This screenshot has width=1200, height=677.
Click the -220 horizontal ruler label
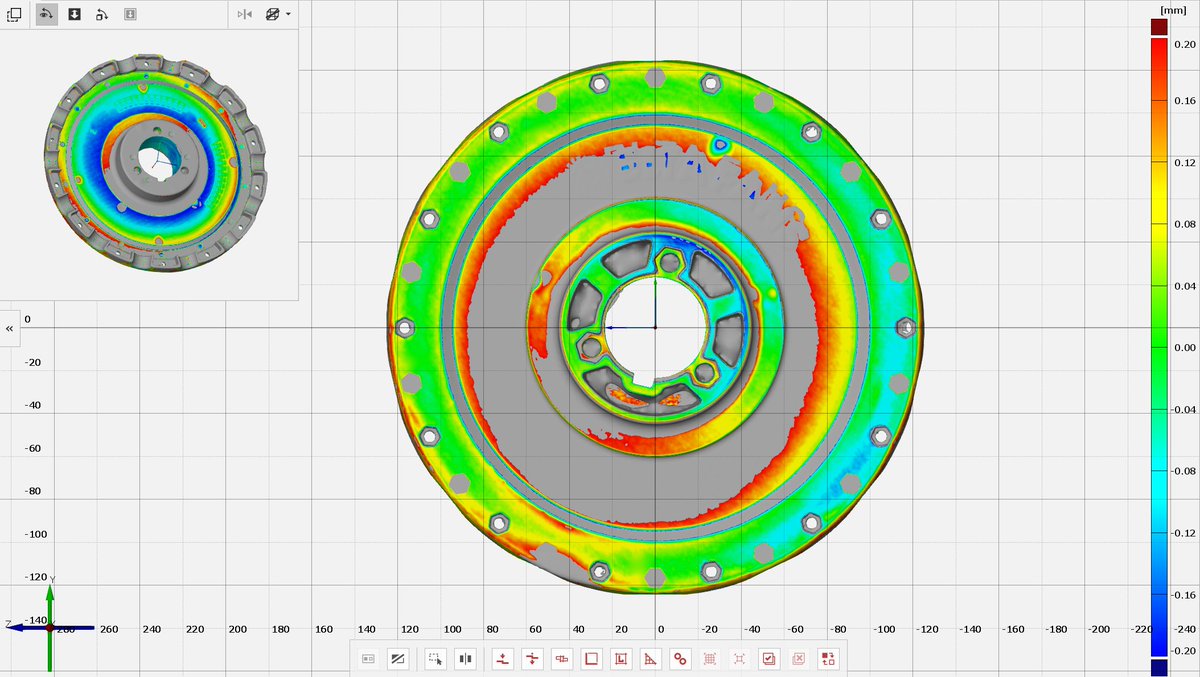point(1141,629)
